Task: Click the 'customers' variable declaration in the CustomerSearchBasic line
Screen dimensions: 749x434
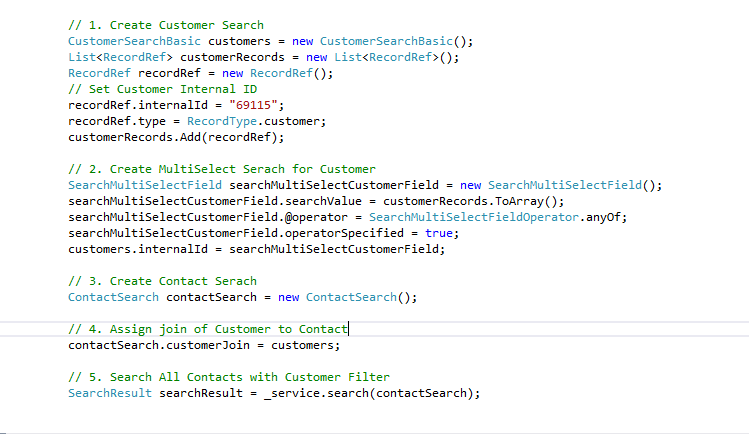Action: tap(239, 42)
